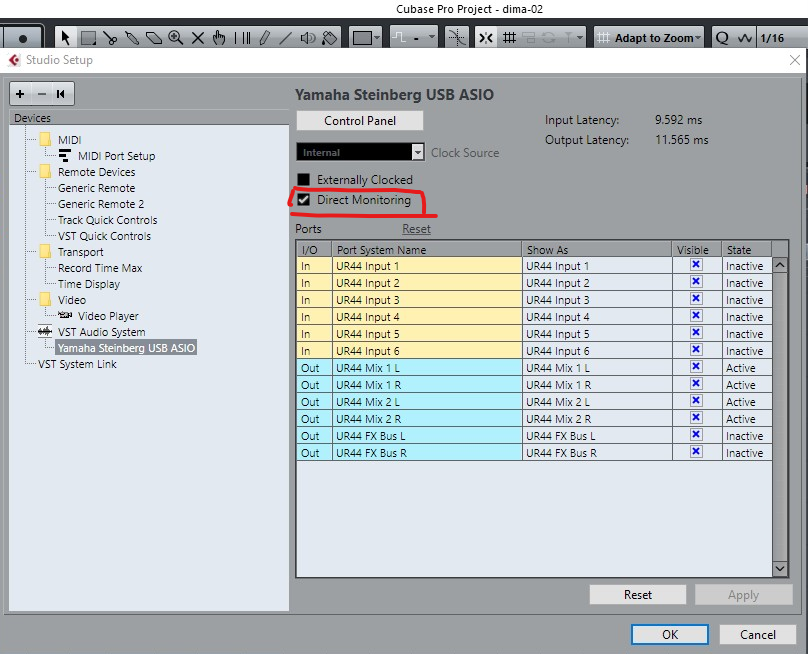Toggle visibility of UR44 FX Bus L
This screenshot has height=654, width=808.
[696, 434]
